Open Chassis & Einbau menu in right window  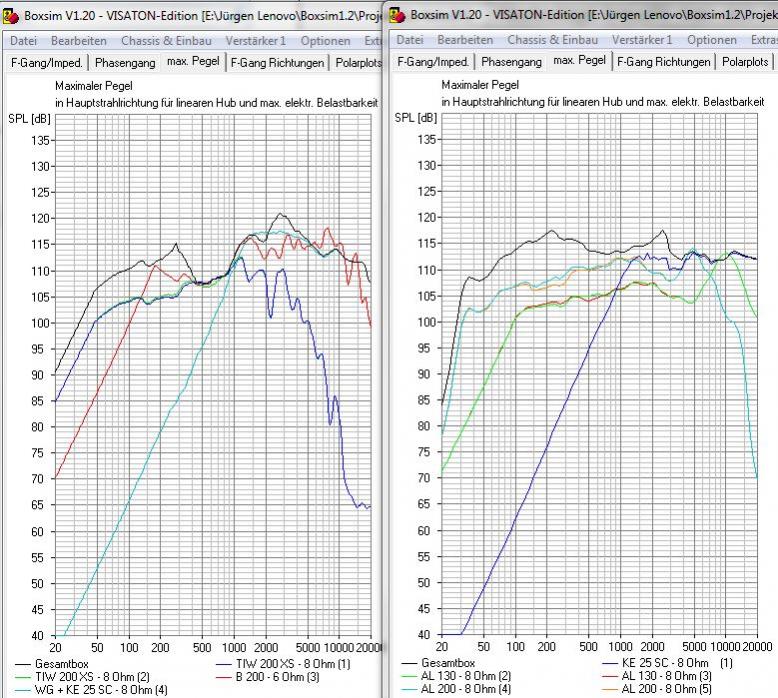[553, 40]
